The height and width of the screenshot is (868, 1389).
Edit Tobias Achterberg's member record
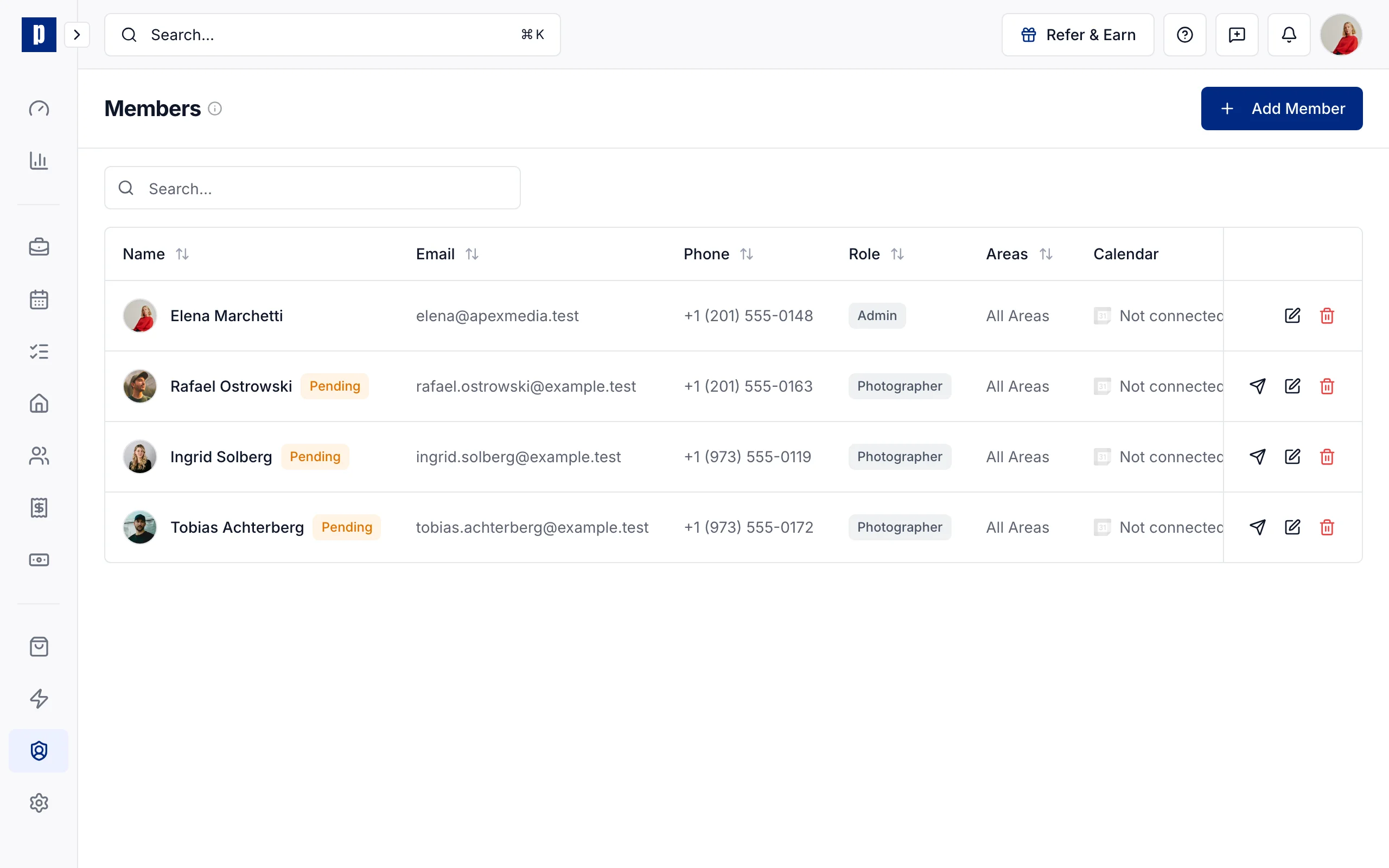(x=1292, y=527)
